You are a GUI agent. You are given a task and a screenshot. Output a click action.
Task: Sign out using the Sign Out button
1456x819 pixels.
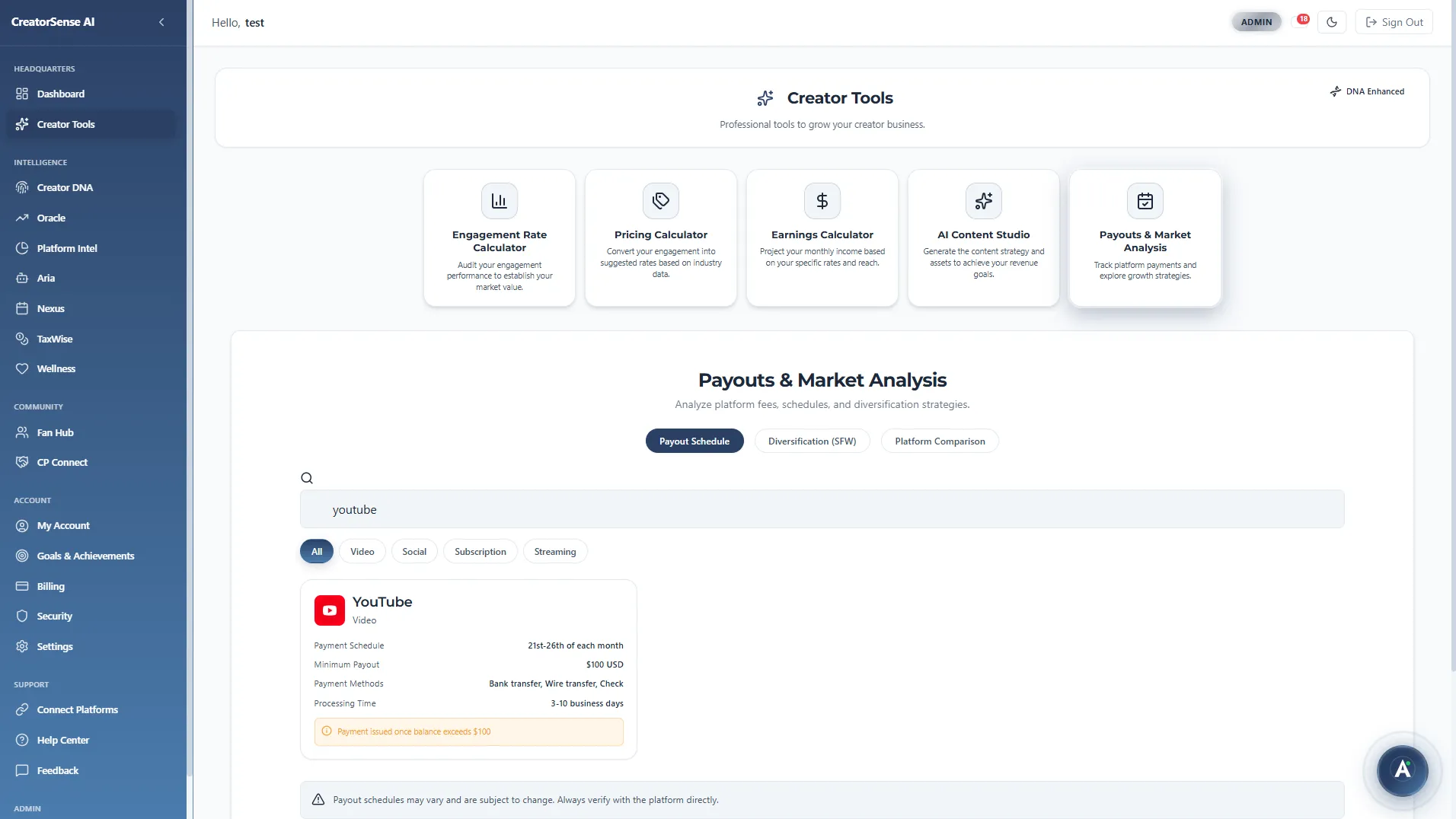[x=1394, y=21]
